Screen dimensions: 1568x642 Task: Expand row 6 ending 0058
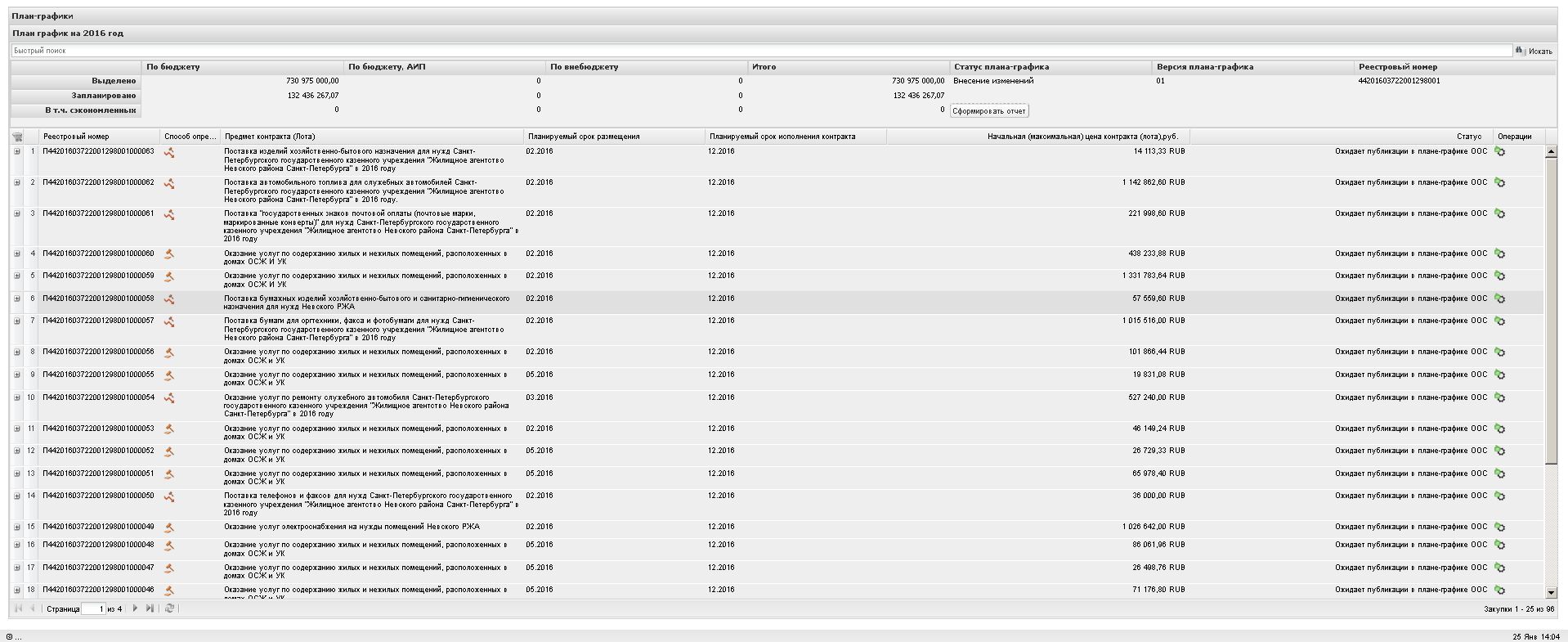click(17, 299)
